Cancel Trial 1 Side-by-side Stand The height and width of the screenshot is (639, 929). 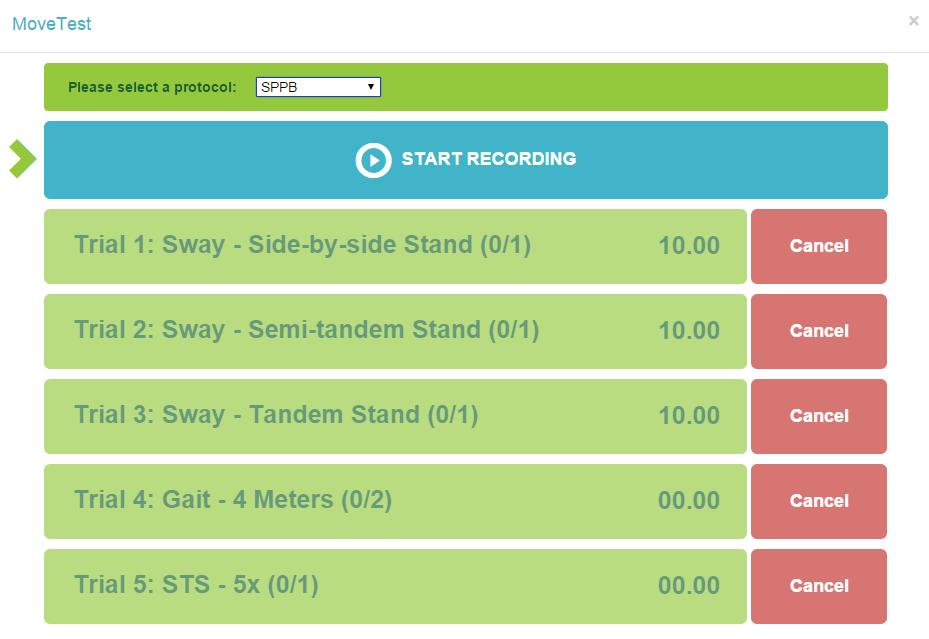click(x=818, y=246)
